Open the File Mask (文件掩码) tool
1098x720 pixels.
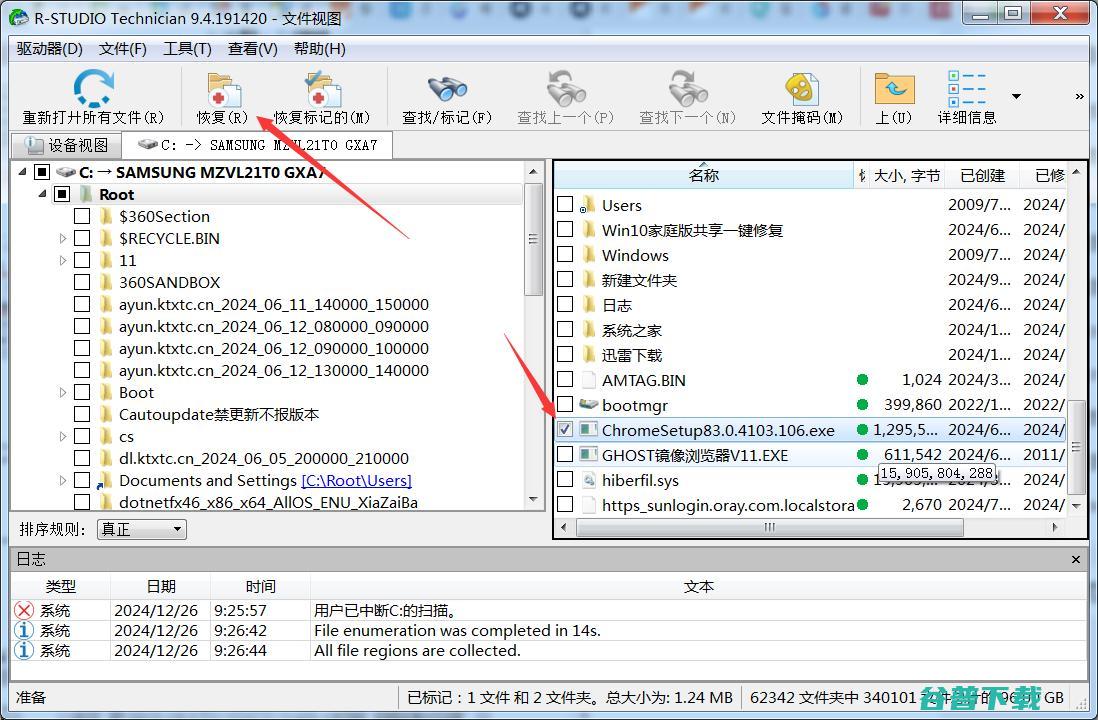[x=801, y=90]
